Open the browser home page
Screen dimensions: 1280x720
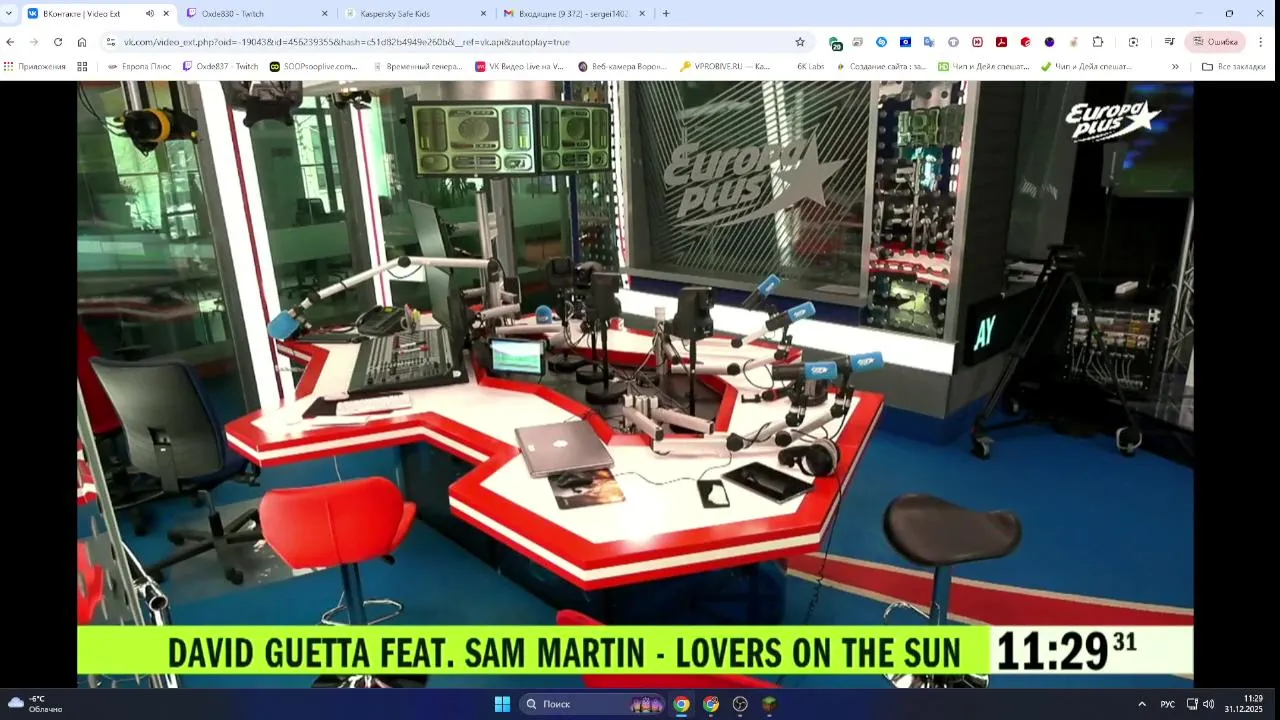click(x=82, y=42)
